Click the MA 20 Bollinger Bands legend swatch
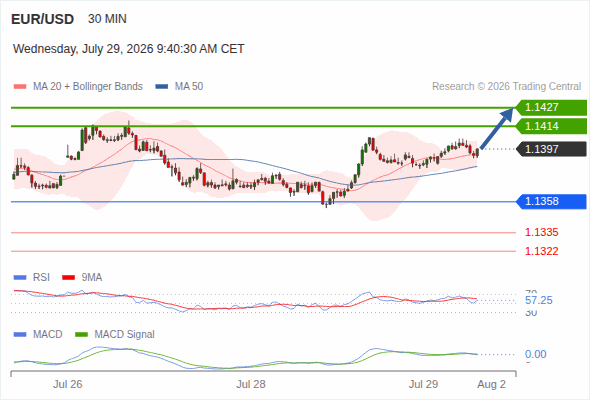 [20, 87]
